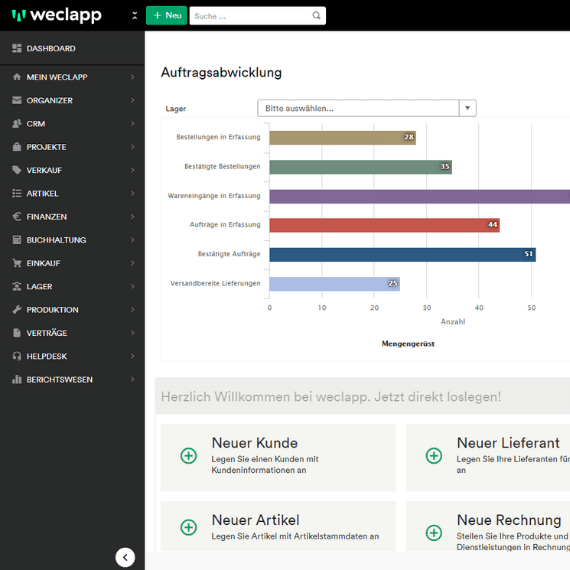Expand the Einkauf submenu chevron
This screenshot has height=570, width=570.
pos(133,263)
